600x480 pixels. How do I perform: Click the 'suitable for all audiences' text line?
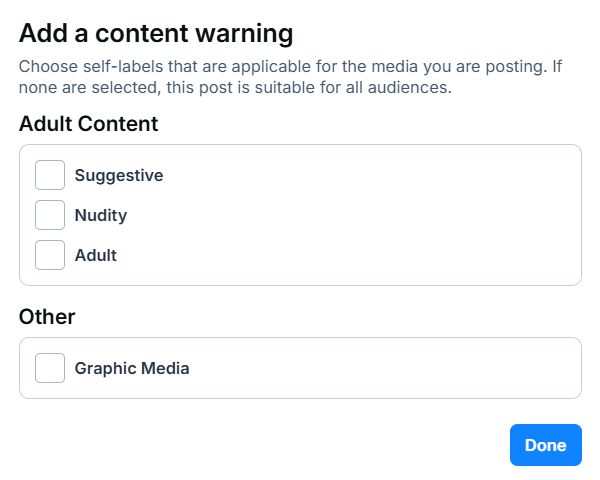236,88
